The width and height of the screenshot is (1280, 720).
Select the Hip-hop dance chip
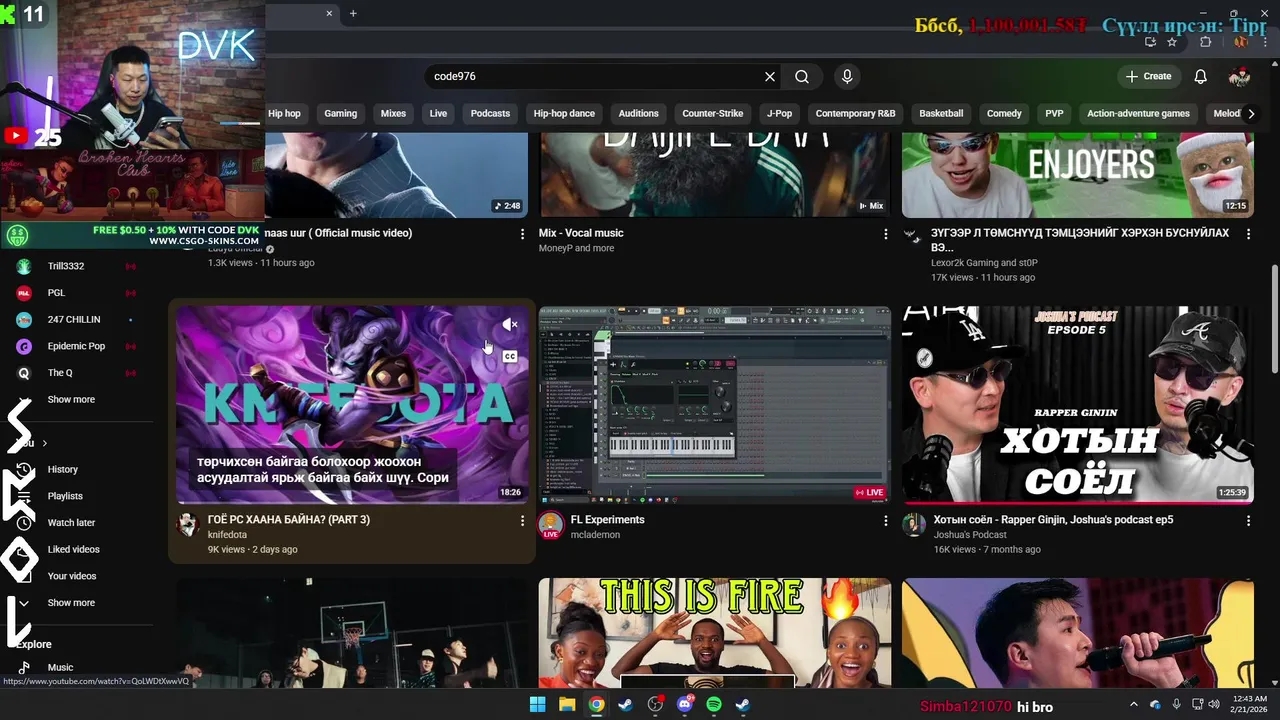pyautogui.click(x=564, y=113)
